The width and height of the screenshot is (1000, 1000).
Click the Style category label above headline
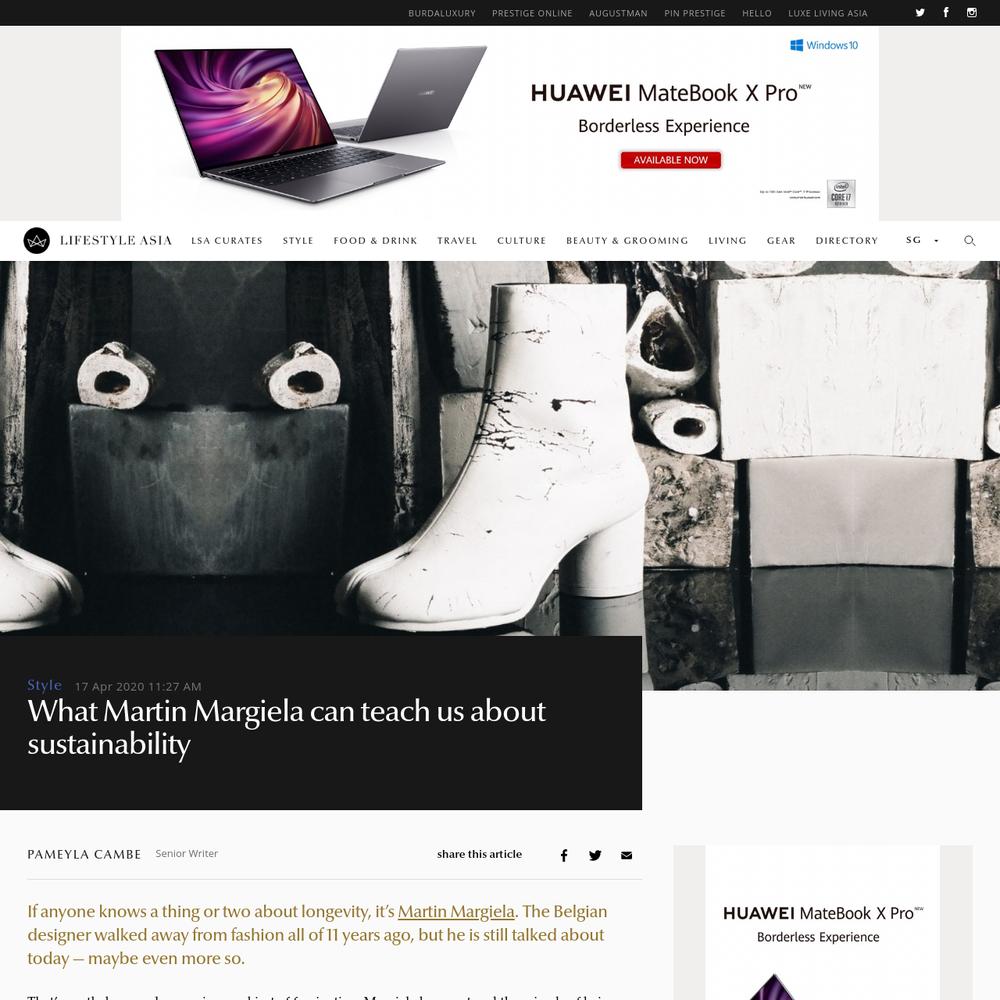[44, 685]
